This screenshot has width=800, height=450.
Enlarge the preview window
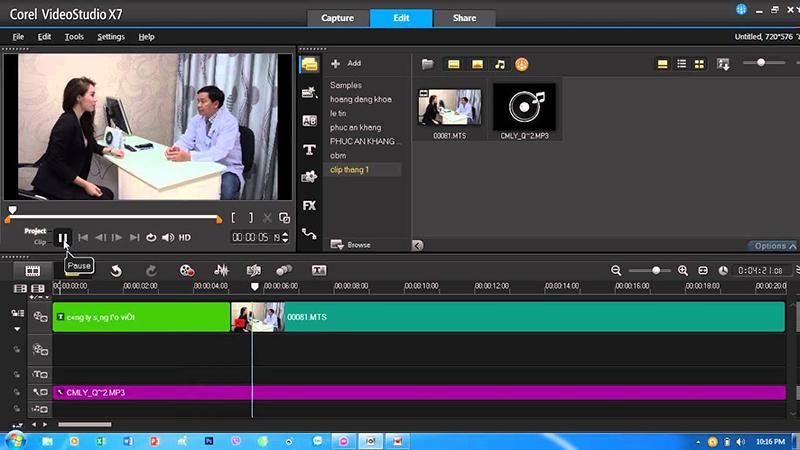click(284, 218)
